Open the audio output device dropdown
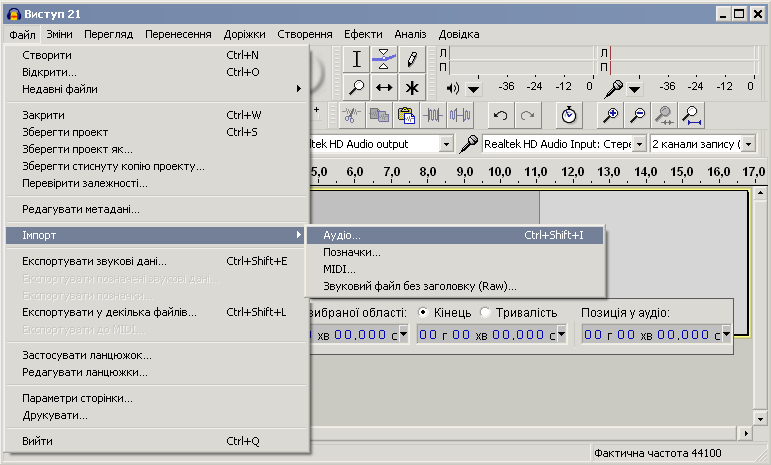 [446, 145]
